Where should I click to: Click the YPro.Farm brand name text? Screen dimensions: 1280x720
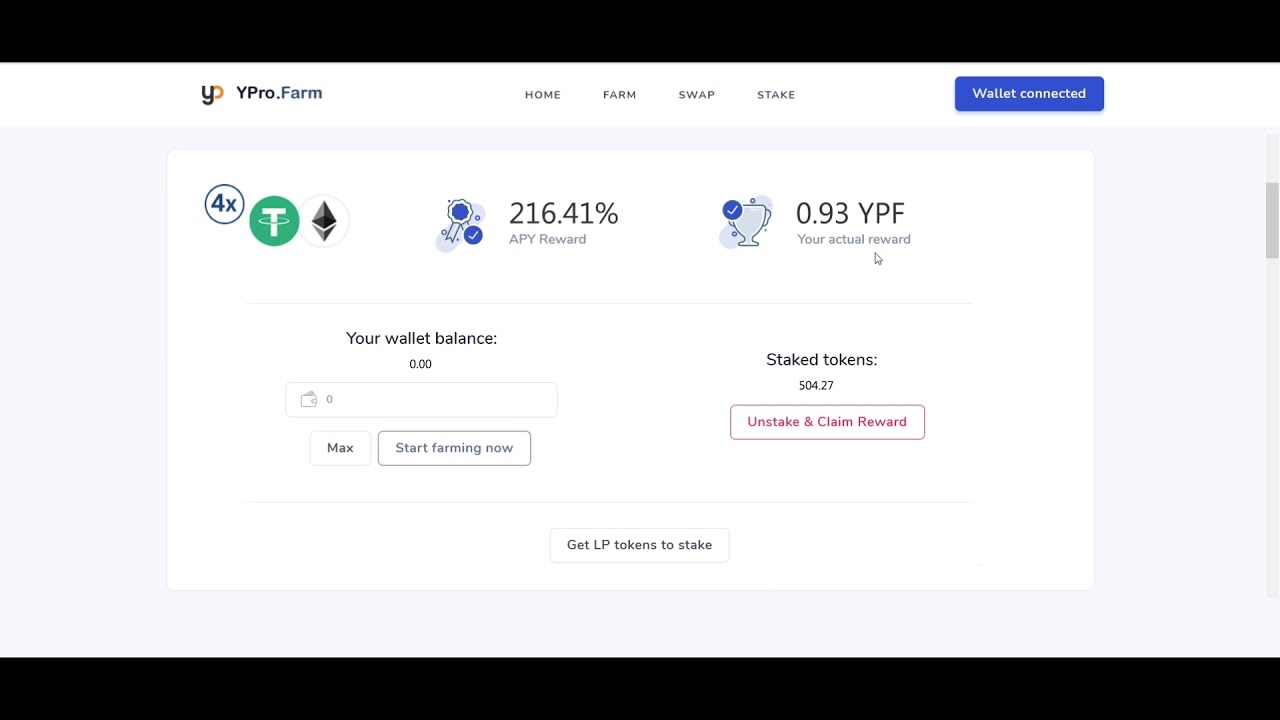279,93
